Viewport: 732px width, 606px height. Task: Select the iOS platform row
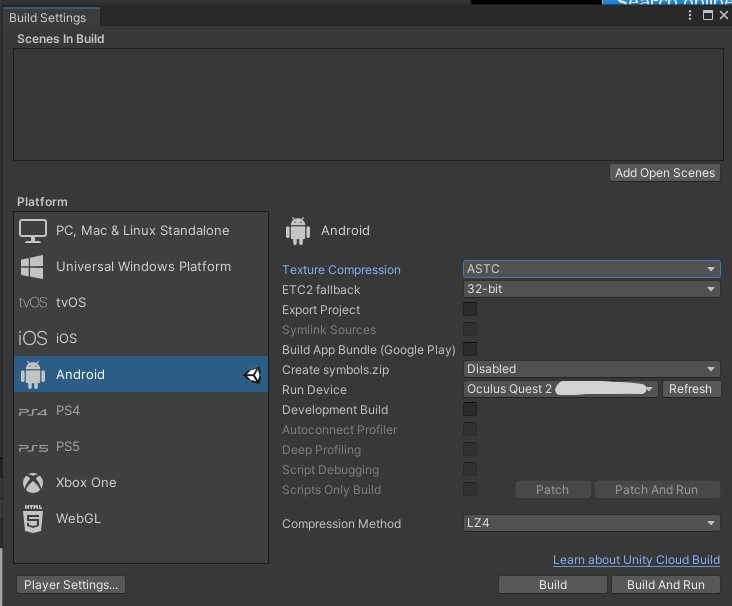(x=141, y=338)
